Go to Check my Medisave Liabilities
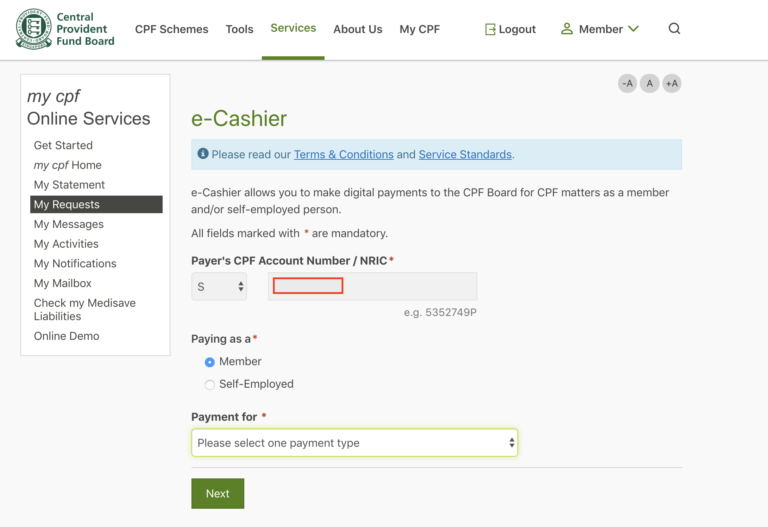 (x=84, y=310)
